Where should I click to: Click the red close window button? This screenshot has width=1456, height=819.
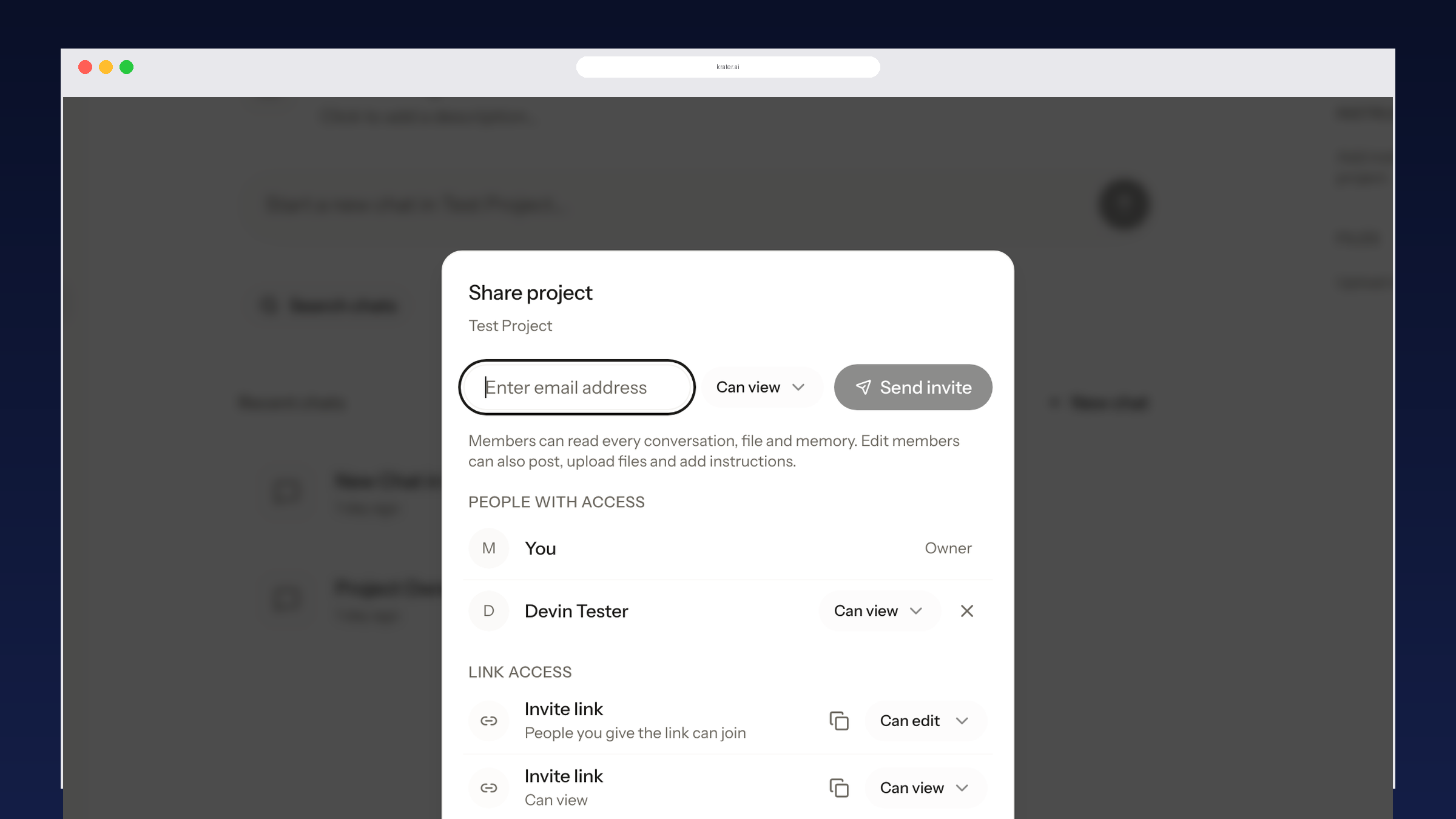[86, 67]
